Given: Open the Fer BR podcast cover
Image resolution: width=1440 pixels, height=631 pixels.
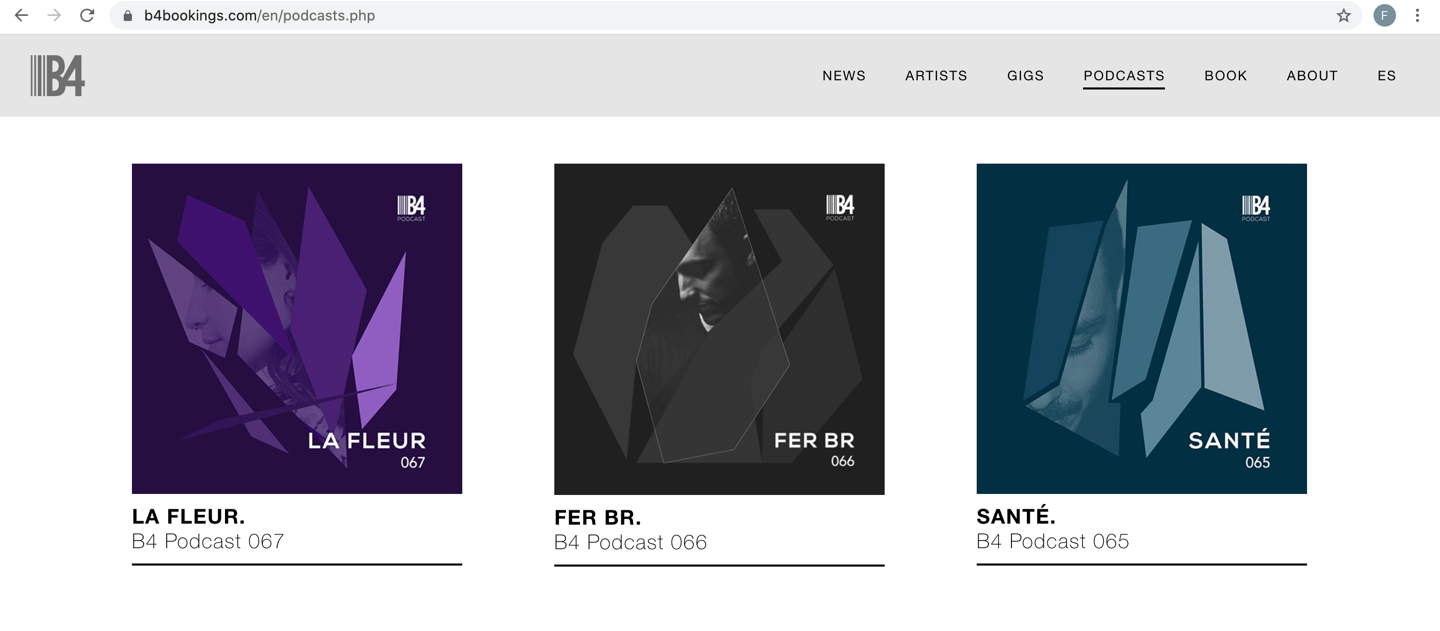Looking at the screenshot, I should tap(719, 328).
